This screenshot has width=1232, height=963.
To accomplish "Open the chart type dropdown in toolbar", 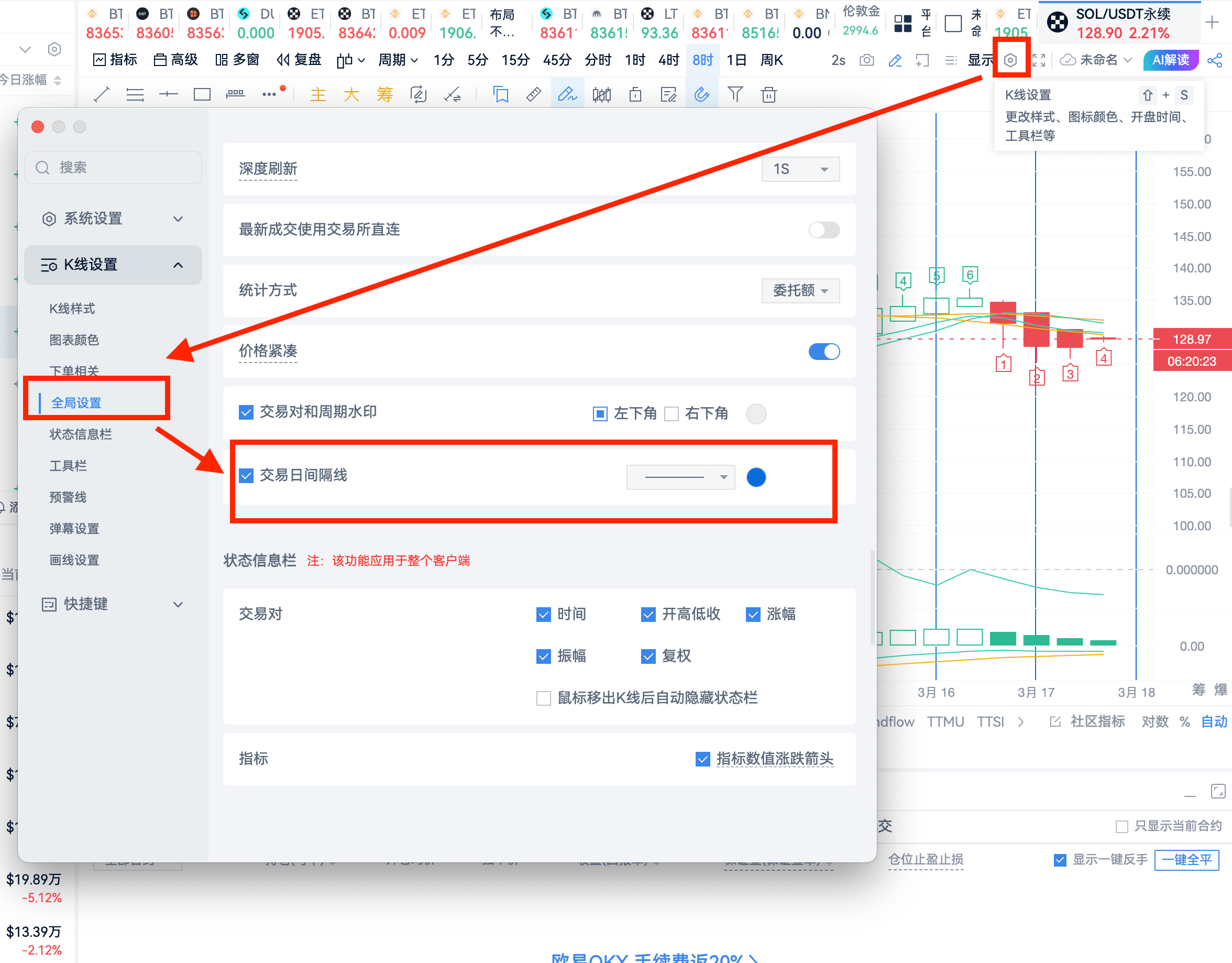I will point(350,60).
